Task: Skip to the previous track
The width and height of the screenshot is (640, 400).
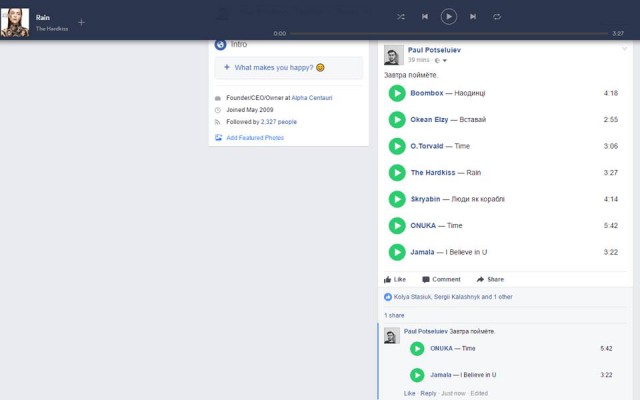Action: (x=425, y=17)
